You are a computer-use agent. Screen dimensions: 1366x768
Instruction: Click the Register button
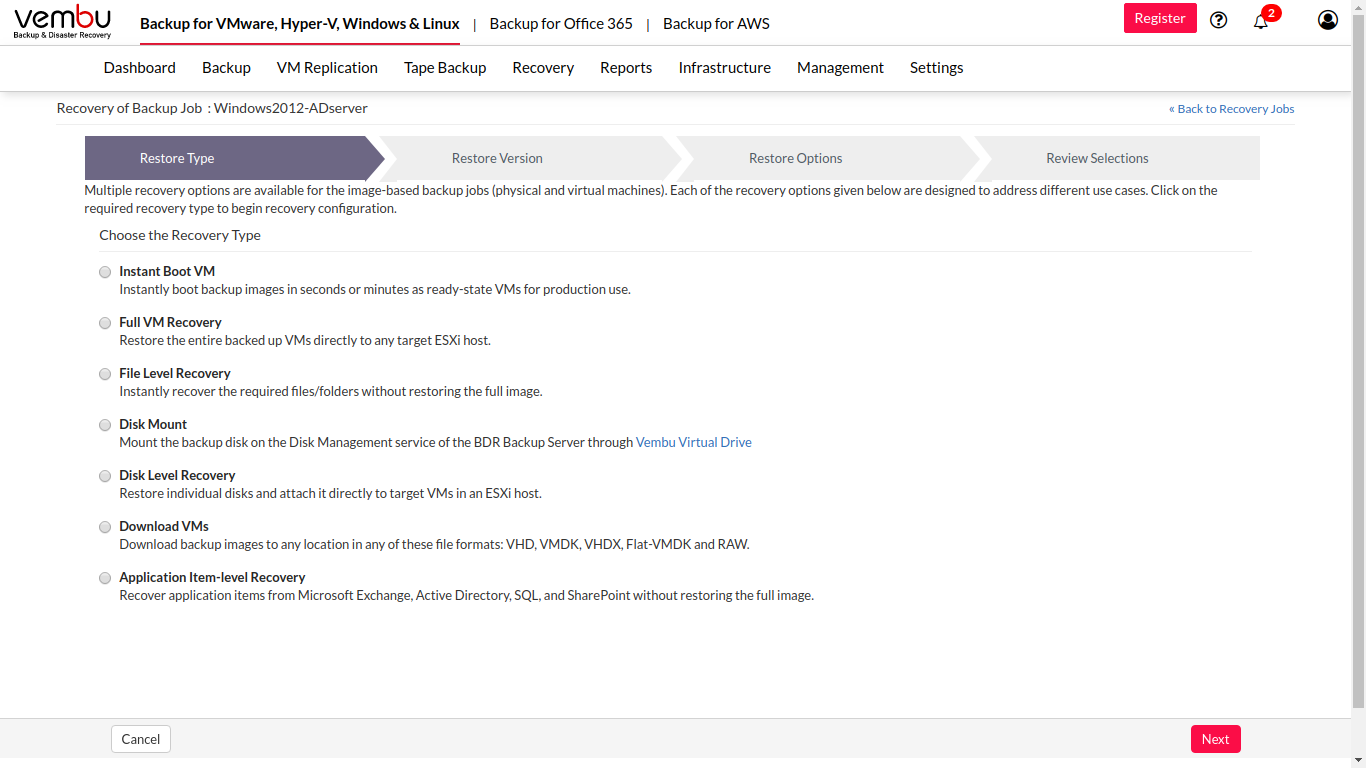(x=1160, y=18)
